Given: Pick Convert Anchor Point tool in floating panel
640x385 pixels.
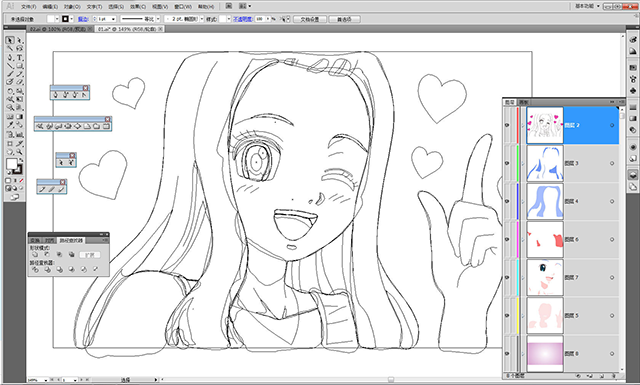Looking at the screenshot, I should [x=84, y=95].
